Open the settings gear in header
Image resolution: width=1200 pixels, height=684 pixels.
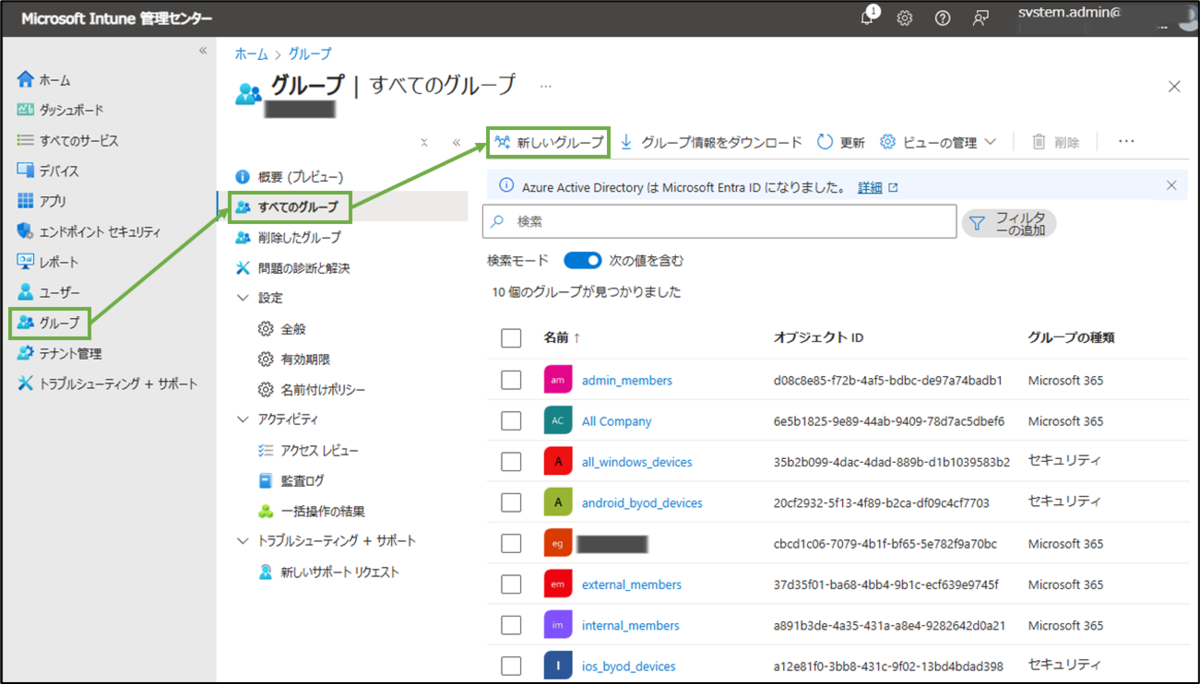(x=904, y=18)
